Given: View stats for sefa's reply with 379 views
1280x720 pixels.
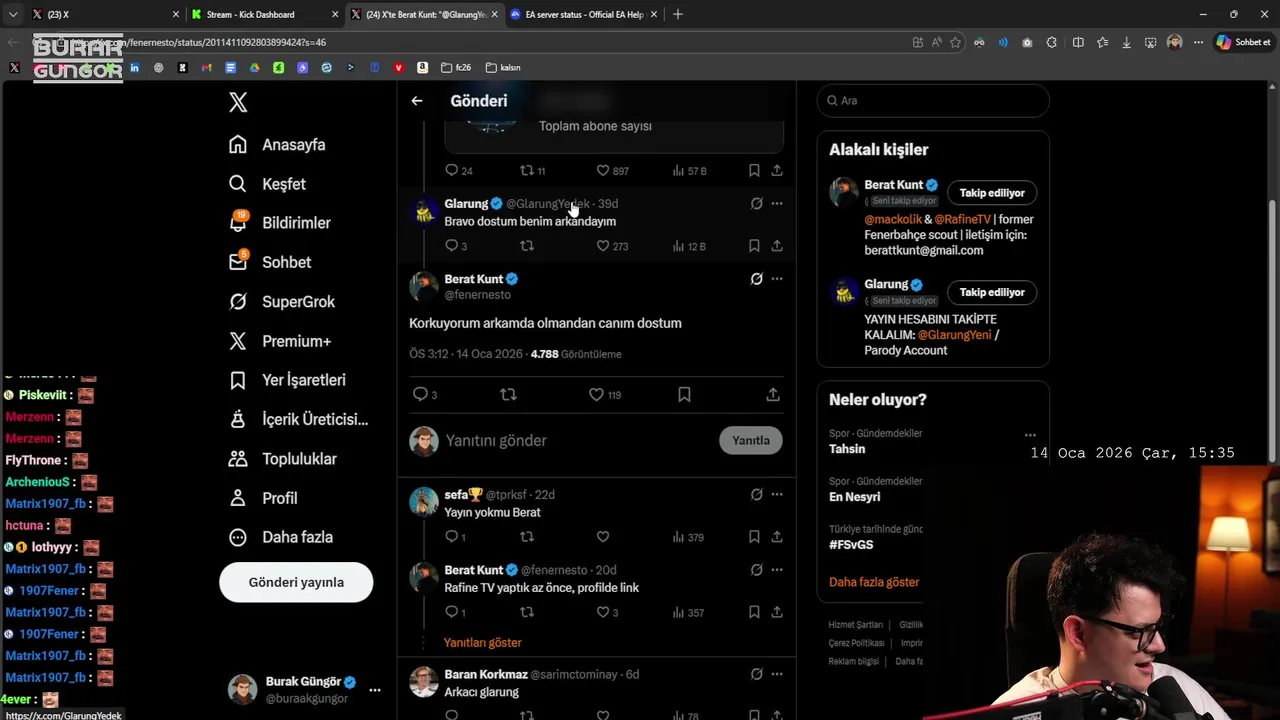Looking at the screenshot, I should click(688, 537).
